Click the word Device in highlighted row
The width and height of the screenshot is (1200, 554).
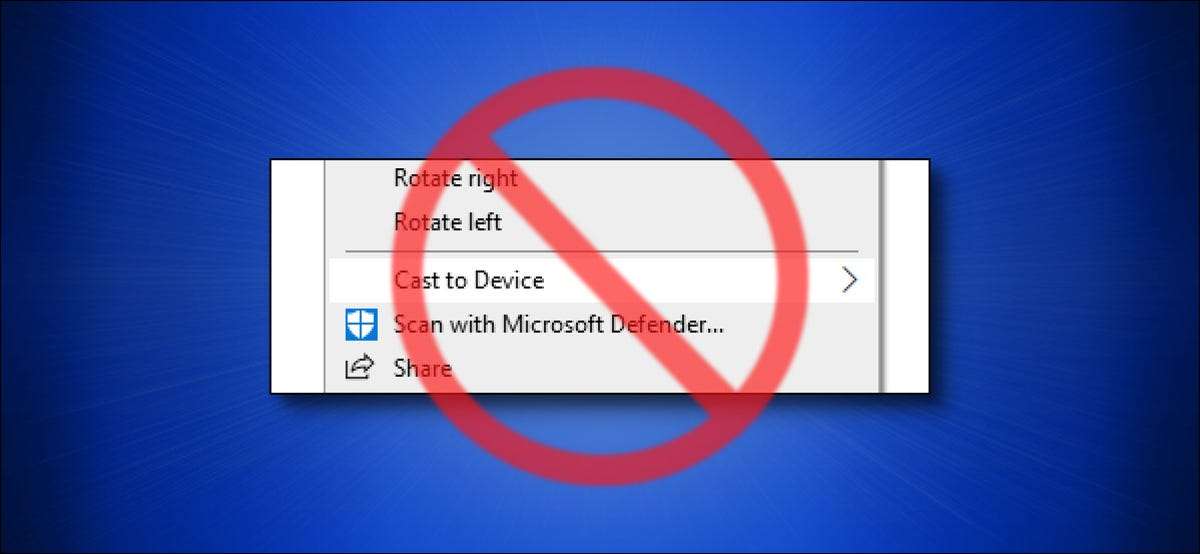pos(509,280)
